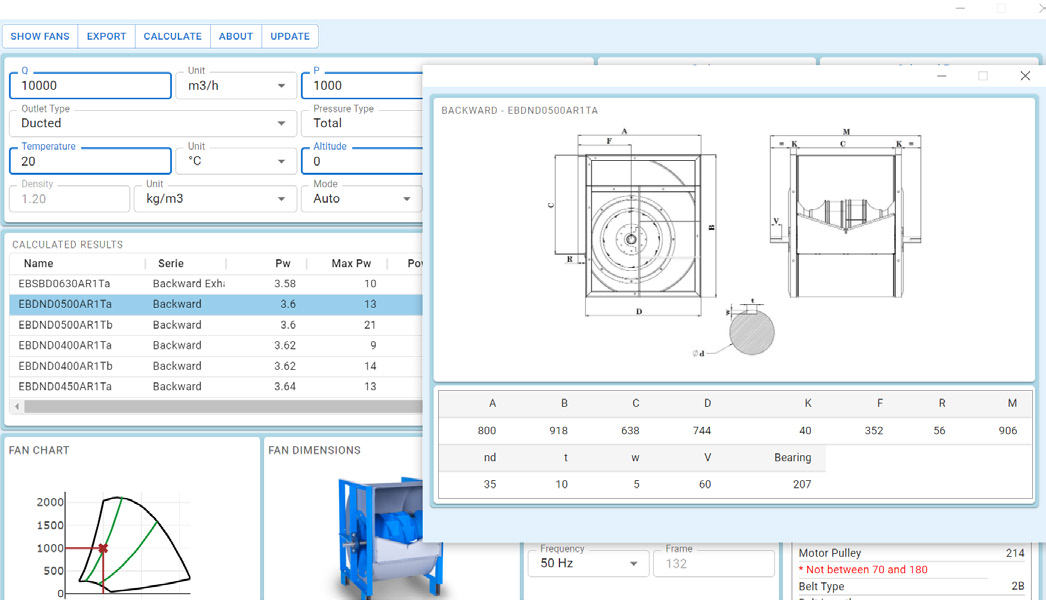Click the red operating point on fan chart
The image size is (1046, 600).
coord(103,548)
